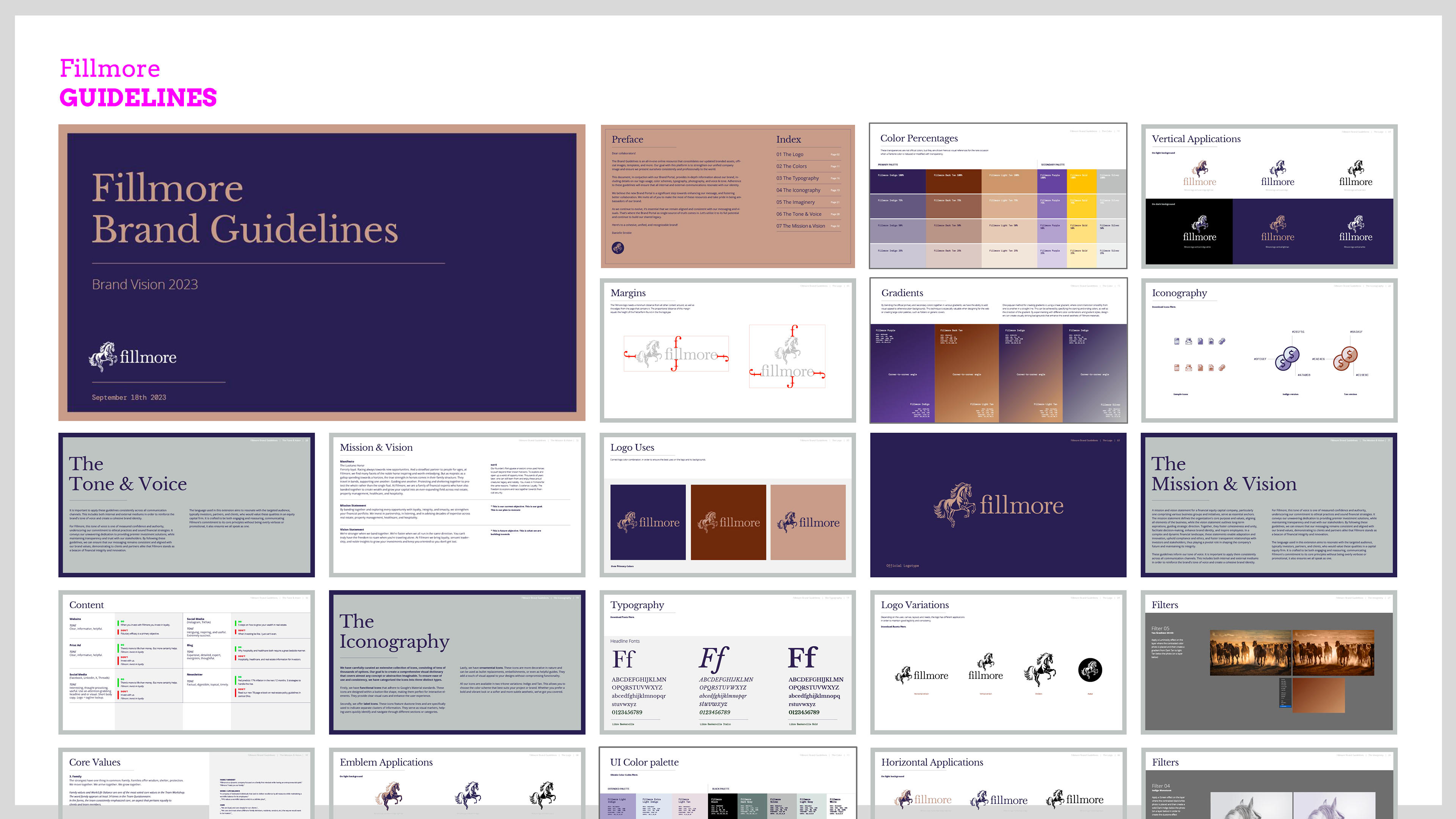The width and height of the screenshot is (1456, 819).
Task: Select the bold Ff typography sample
Action: coord(803,658)
